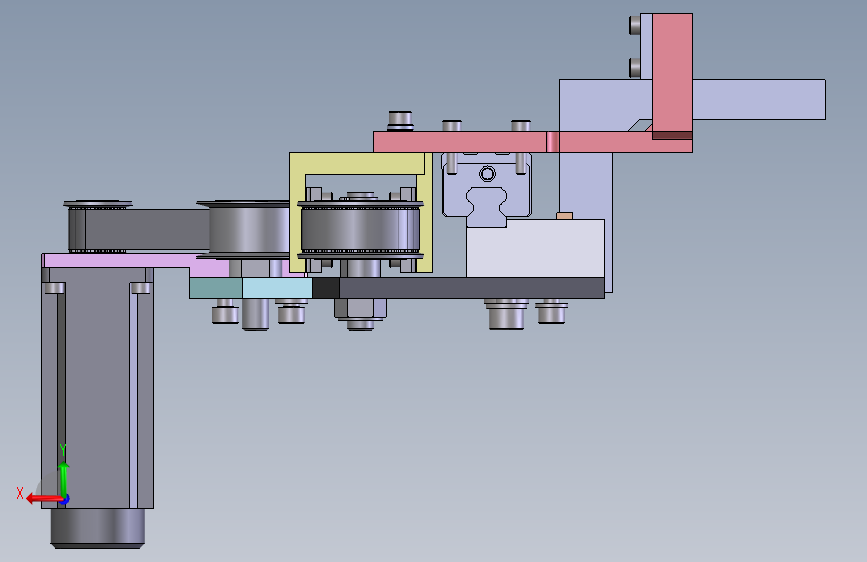This screenshot has height=562, width=867.
Task: Select the long dark gray base plate
Action: click(x=472, y=288)
